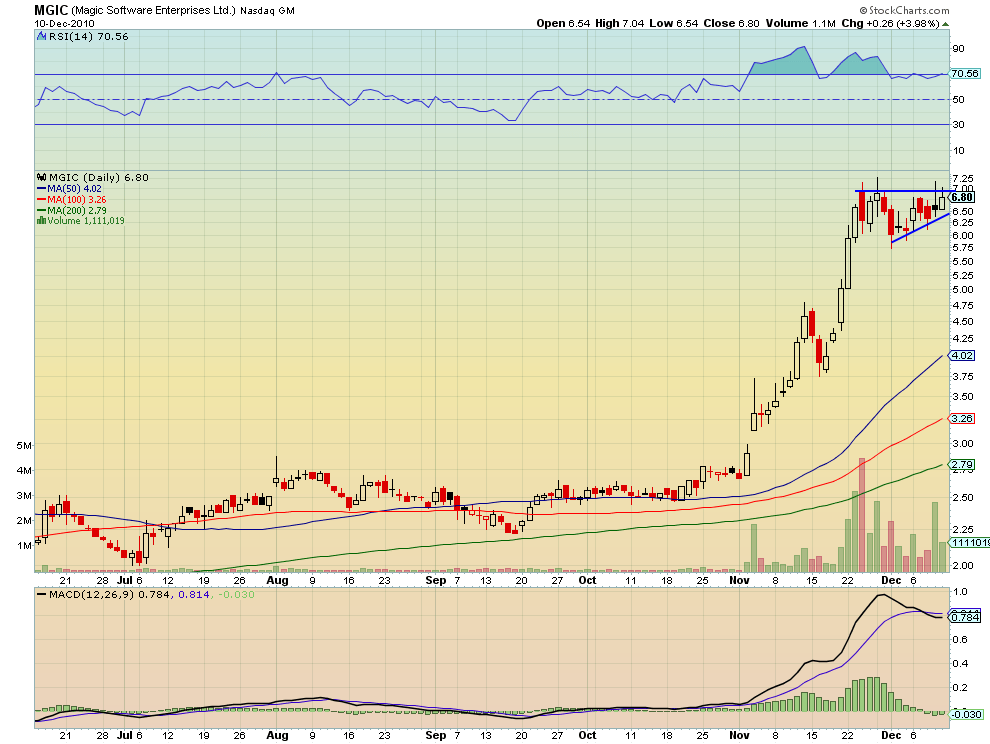Click the 'Low 6.54' header value
Viewport: 990px width, 744px height.
tap(674, 23)
